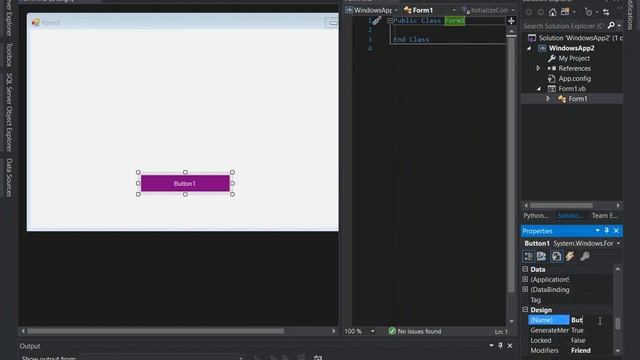Expand the (ApplicationSettings) property
Image resolution: width=640 pixels, height=360 pixels.
(x=525, y=279)
